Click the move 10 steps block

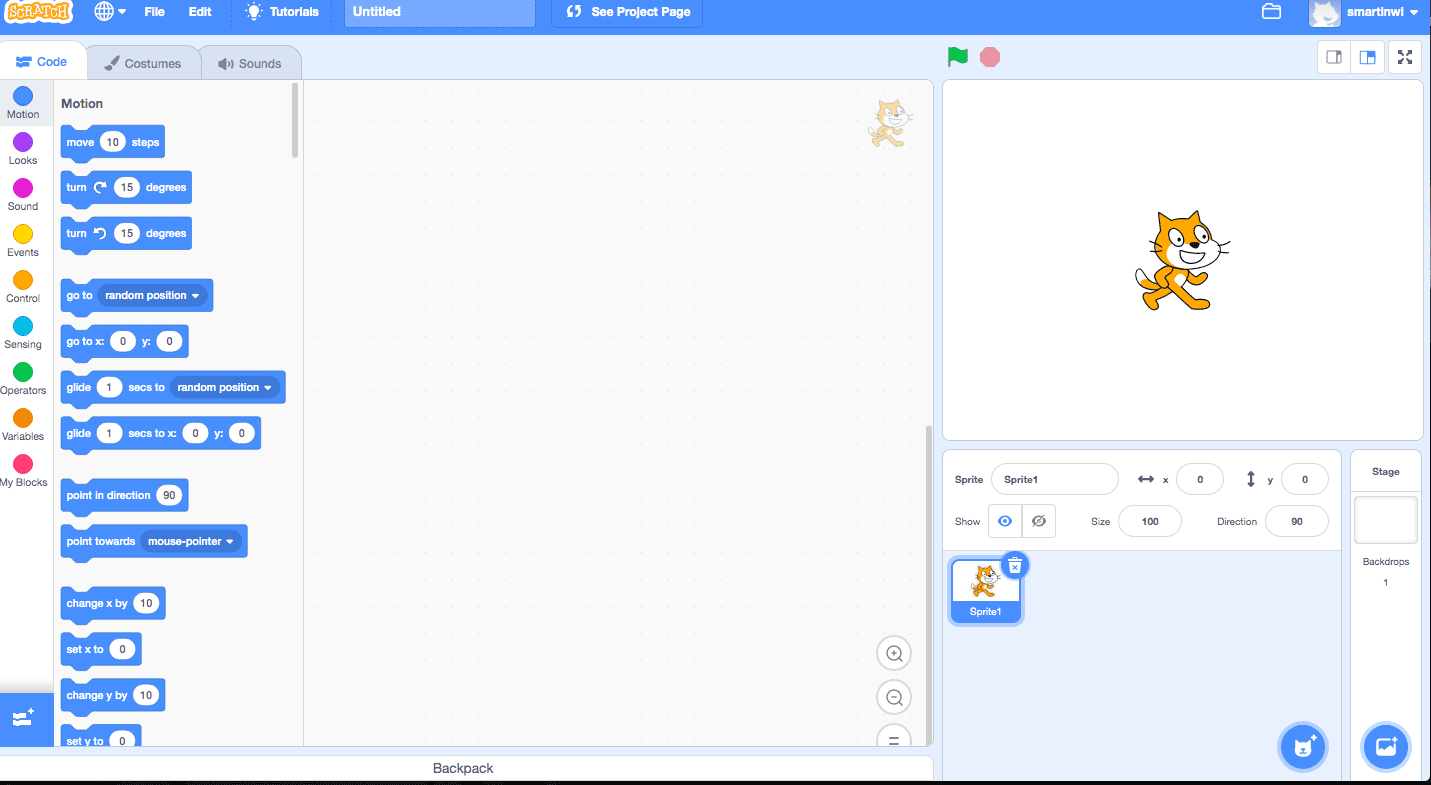[x=112, y=142]
